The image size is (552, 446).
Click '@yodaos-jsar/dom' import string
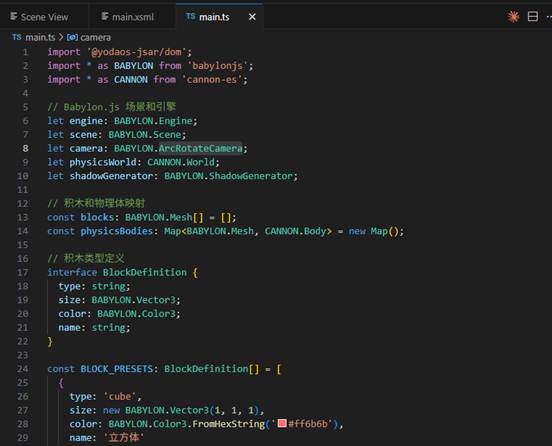tap(137, 52)
